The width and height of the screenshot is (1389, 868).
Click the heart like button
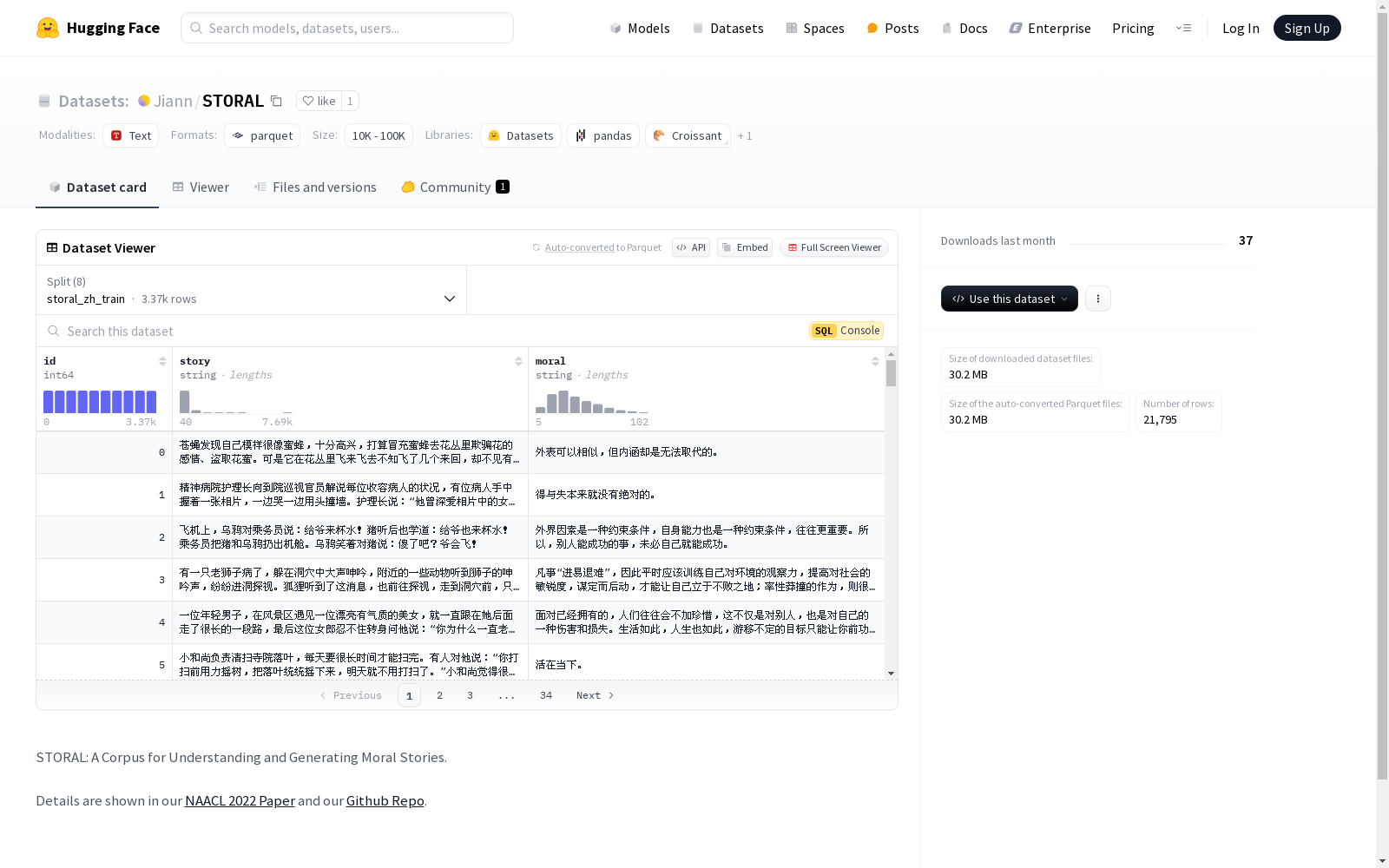(319, 101)
